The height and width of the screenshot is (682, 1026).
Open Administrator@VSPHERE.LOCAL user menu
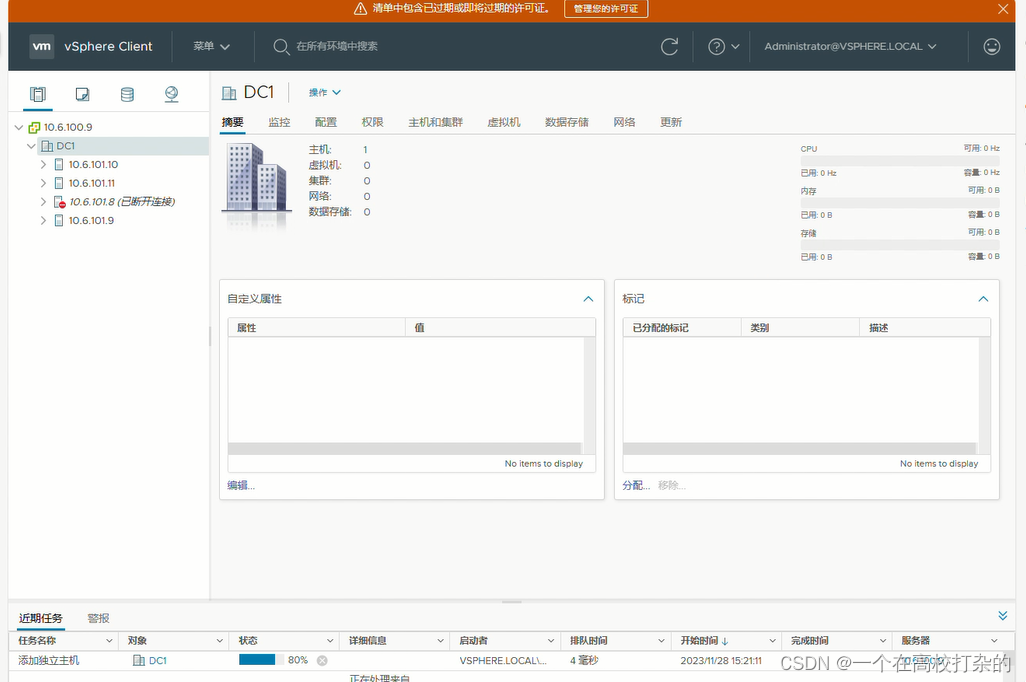[850, 46]
